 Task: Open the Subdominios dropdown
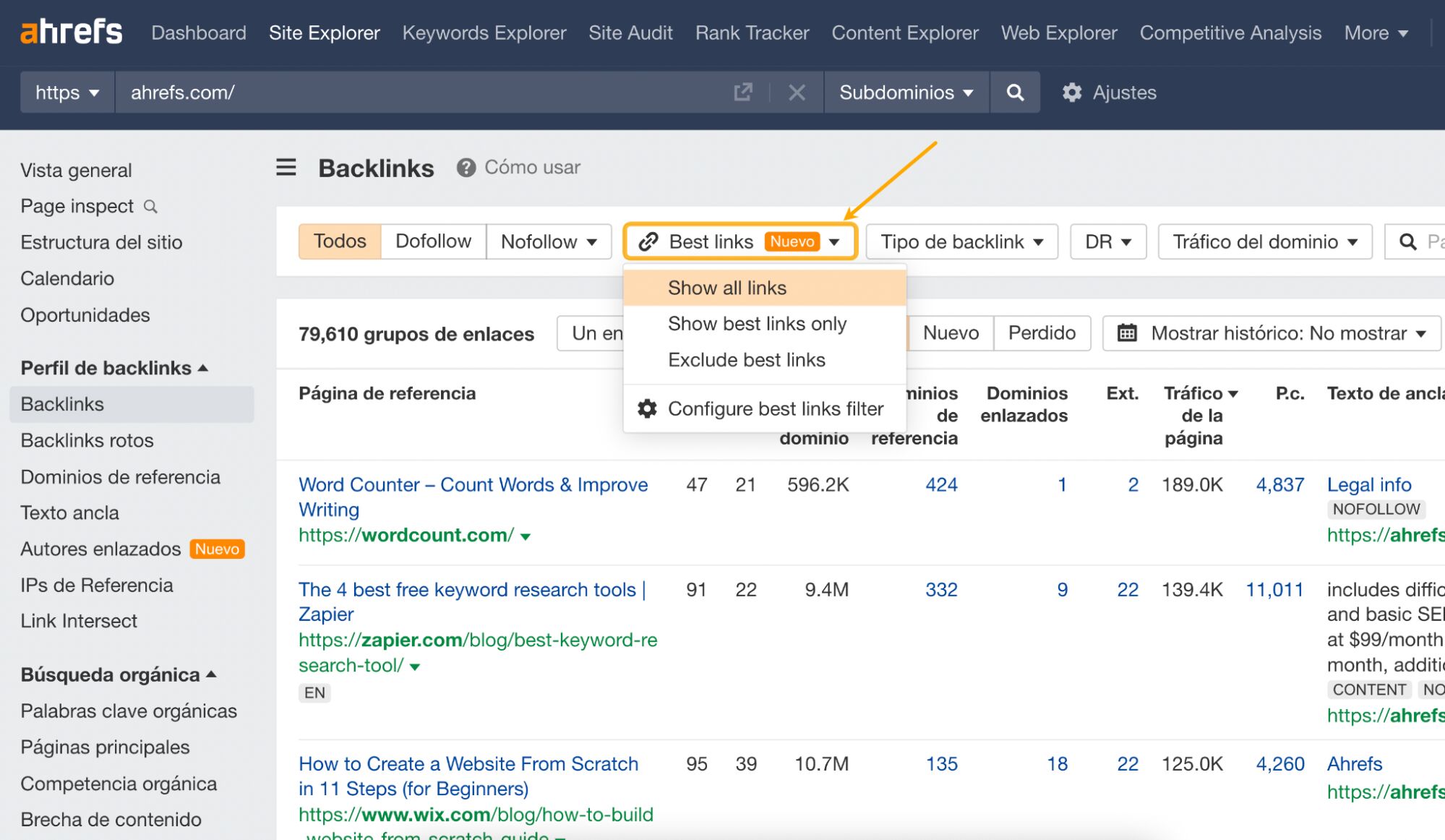905,93
